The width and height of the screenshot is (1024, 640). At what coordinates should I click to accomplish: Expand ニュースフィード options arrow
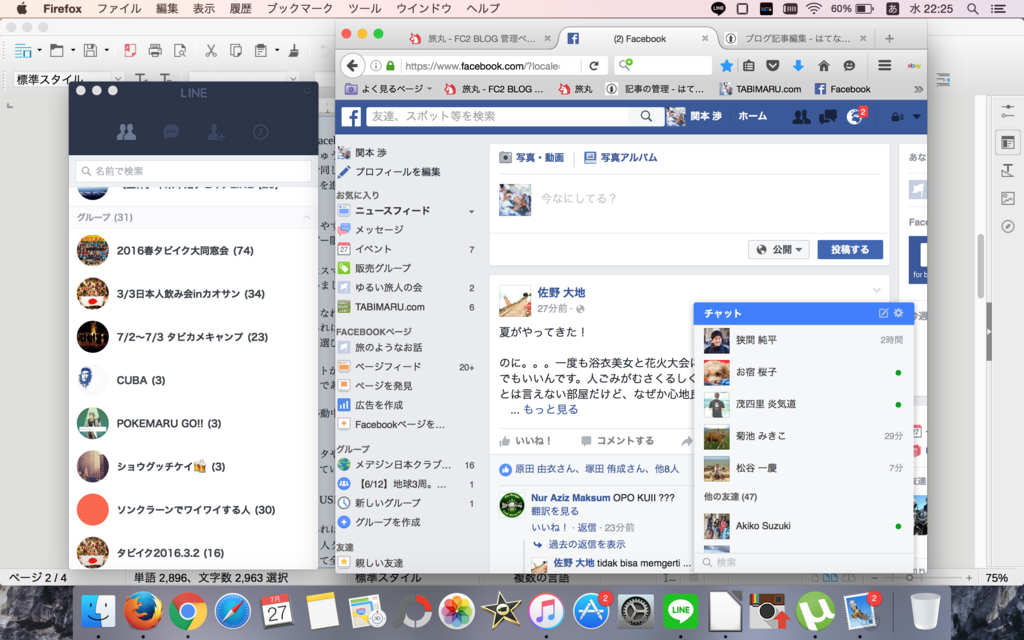(471, 212)
